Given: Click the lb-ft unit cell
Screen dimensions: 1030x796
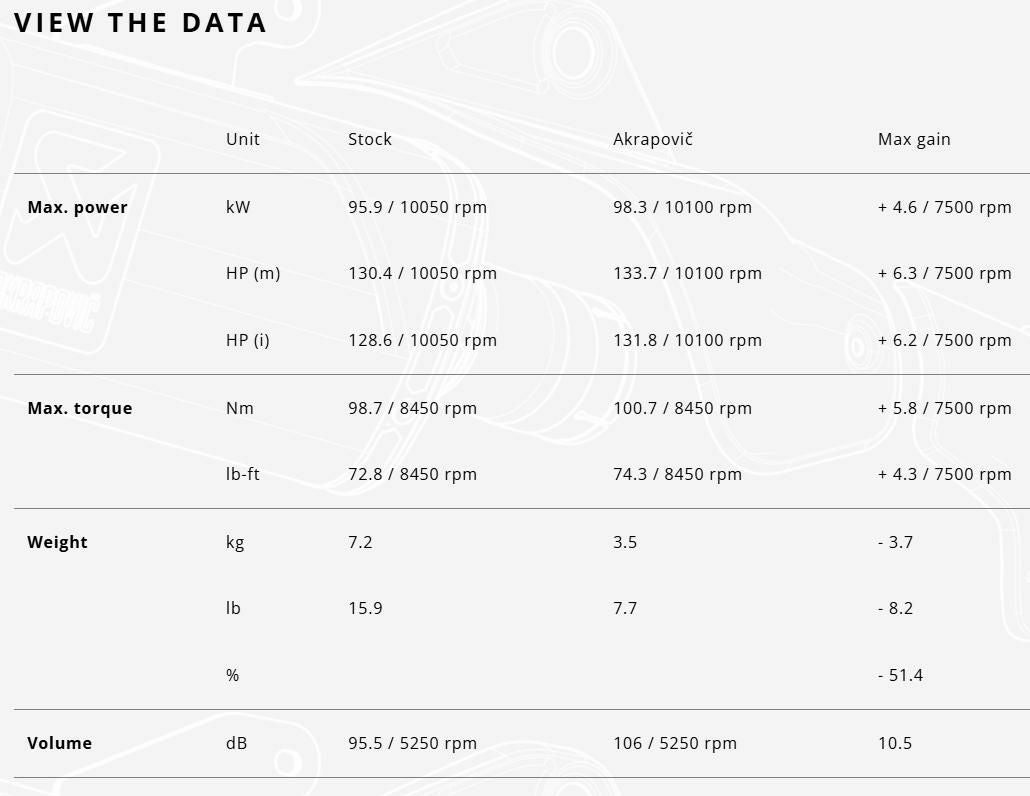Looking at the screenshot, I should [x=242, y=474].
